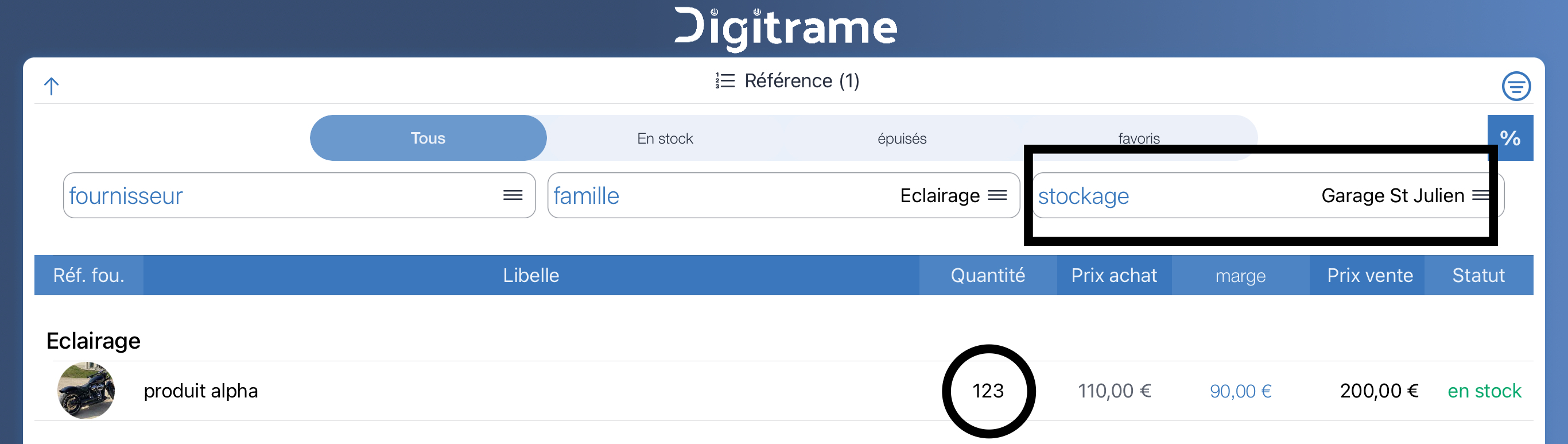
Task: Click the blue up arrow icon
Action: coord(52,86)
